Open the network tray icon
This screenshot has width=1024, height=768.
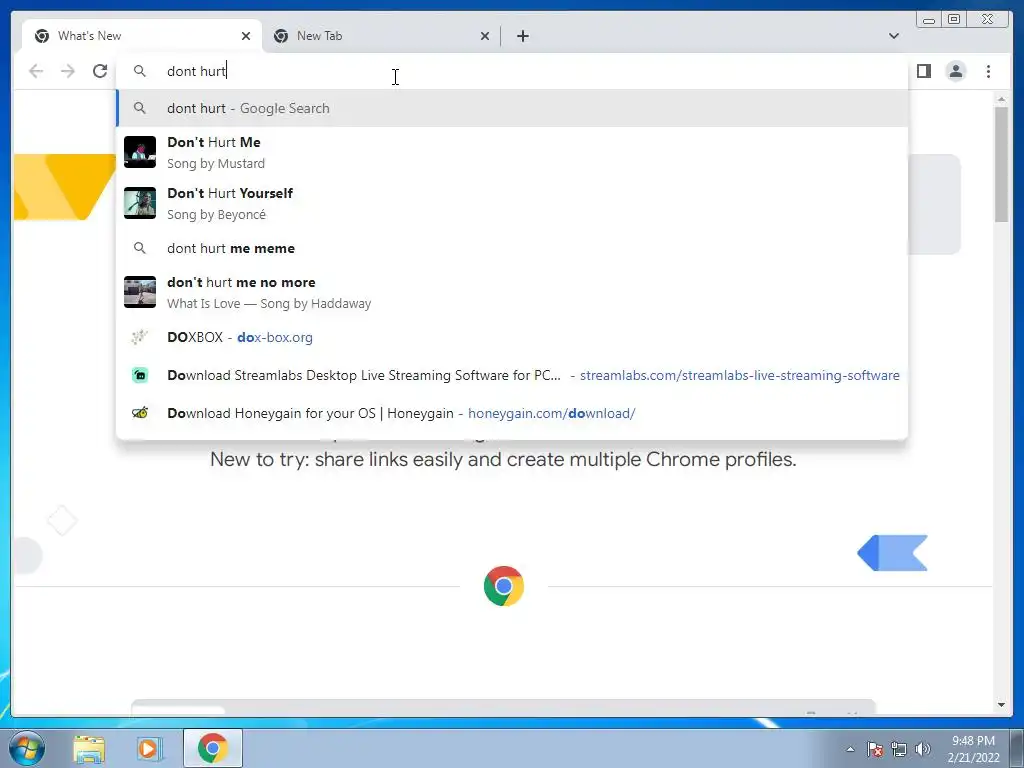click(899, 749)
